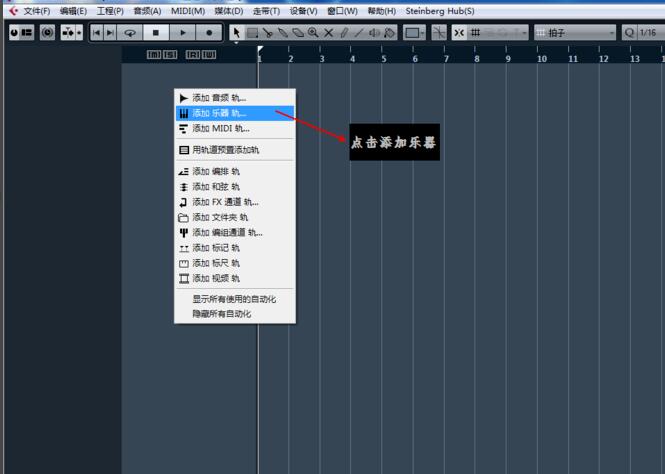
Task: Select the Play speaker tool
Action: [x=374, y=33]
